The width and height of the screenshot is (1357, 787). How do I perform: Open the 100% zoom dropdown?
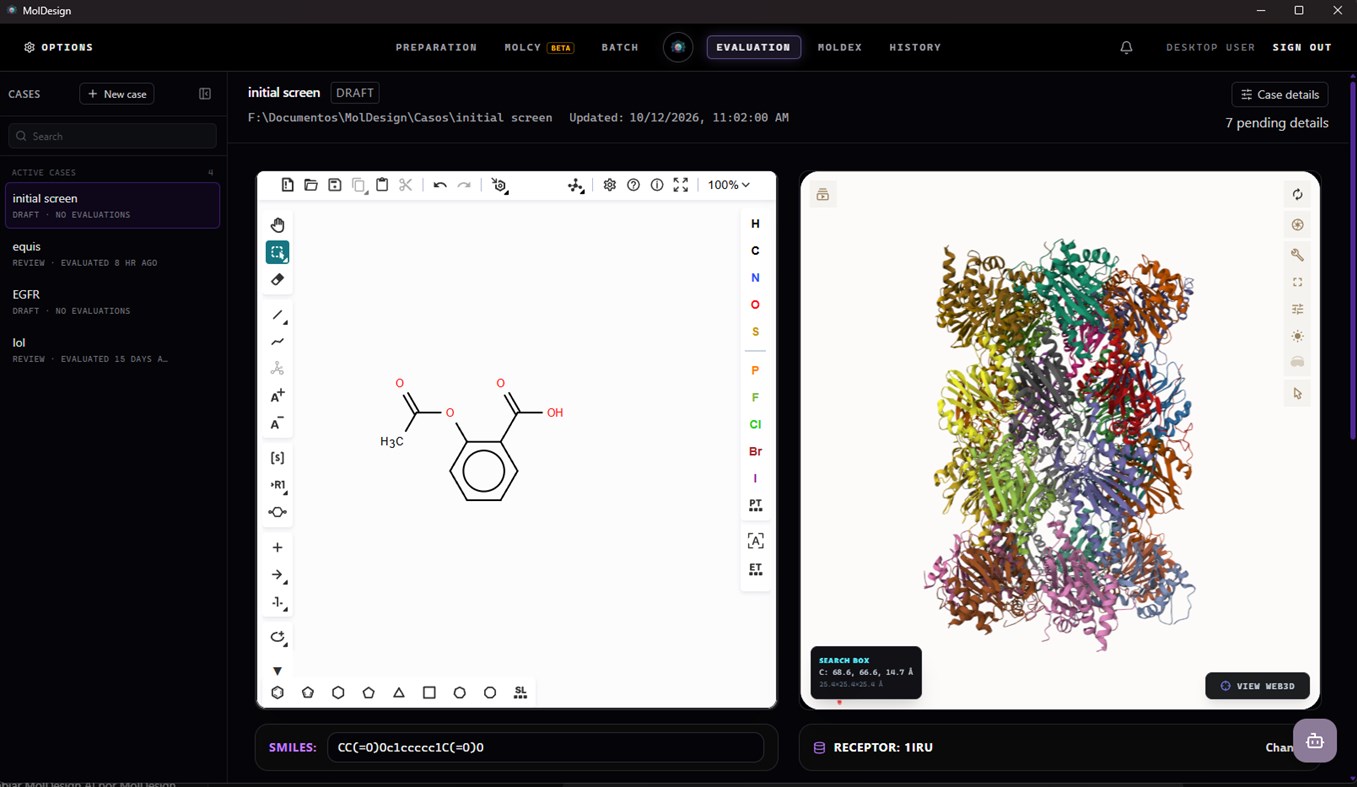click(x=729, y=185)
